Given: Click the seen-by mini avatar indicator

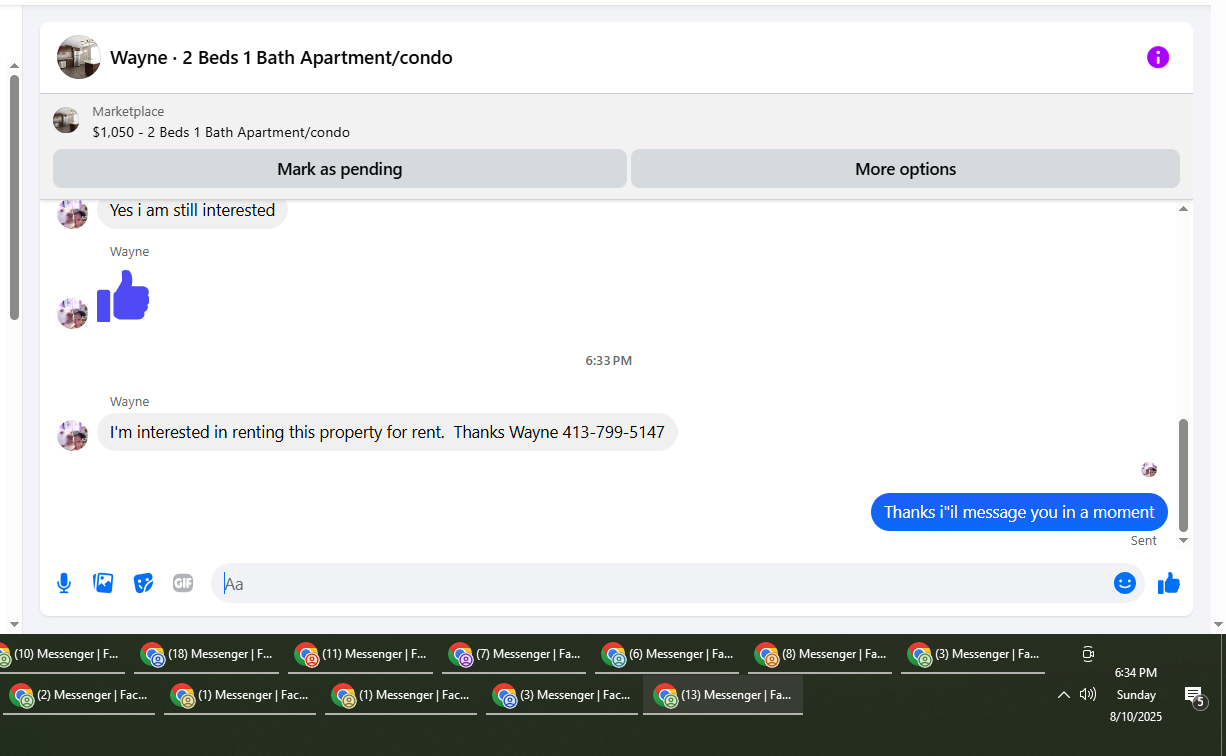Looking at the screenshot, I should 1149,470.
